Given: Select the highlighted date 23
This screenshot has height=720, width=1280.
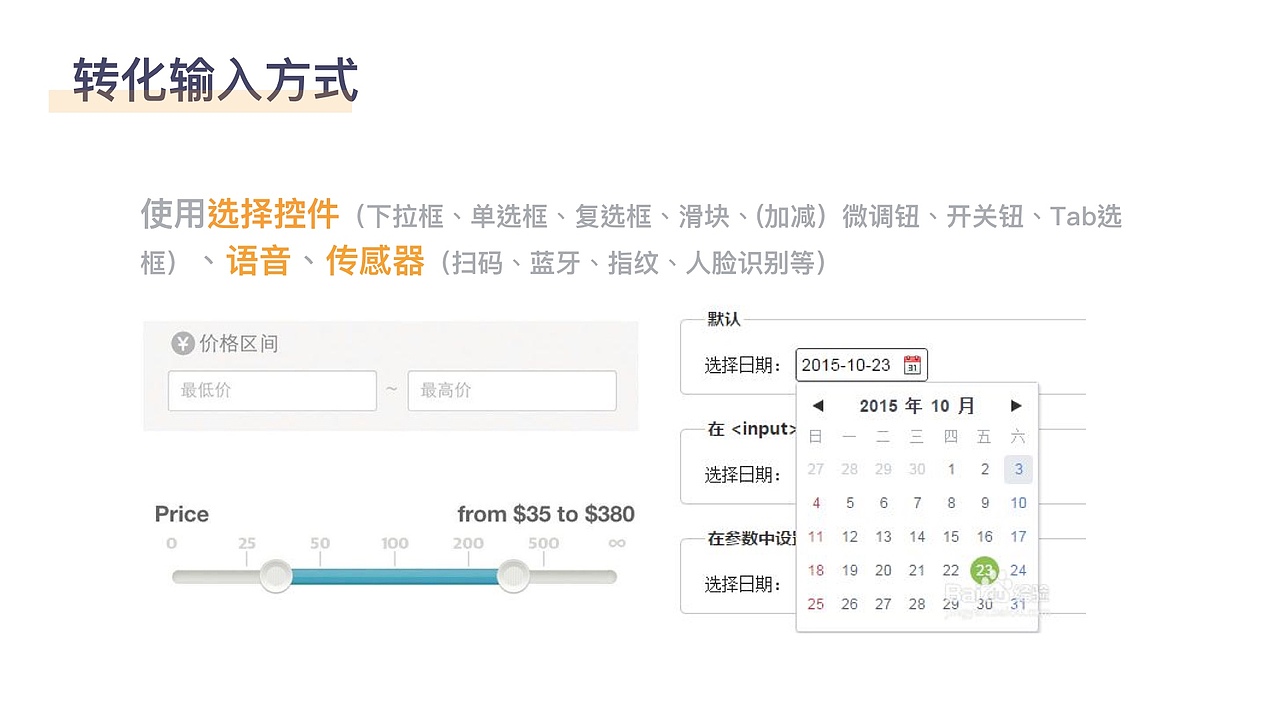Looking at the screenshot, I should [984, 570].
